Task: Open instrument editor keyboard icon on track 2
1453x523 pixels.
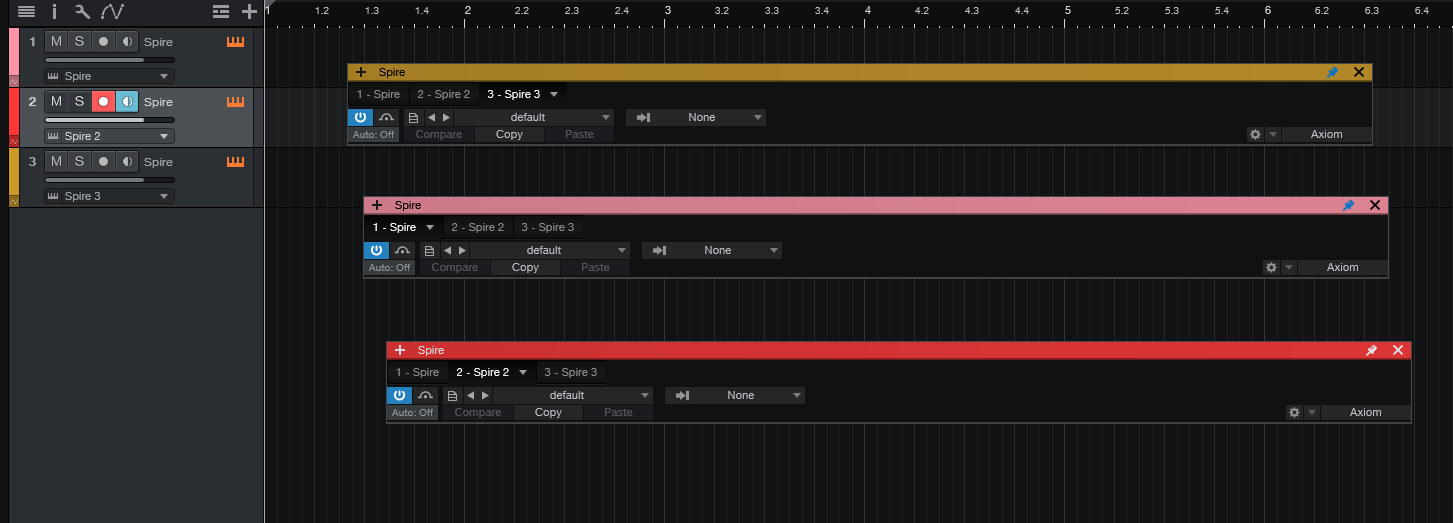Action: (x=236, y=102)
